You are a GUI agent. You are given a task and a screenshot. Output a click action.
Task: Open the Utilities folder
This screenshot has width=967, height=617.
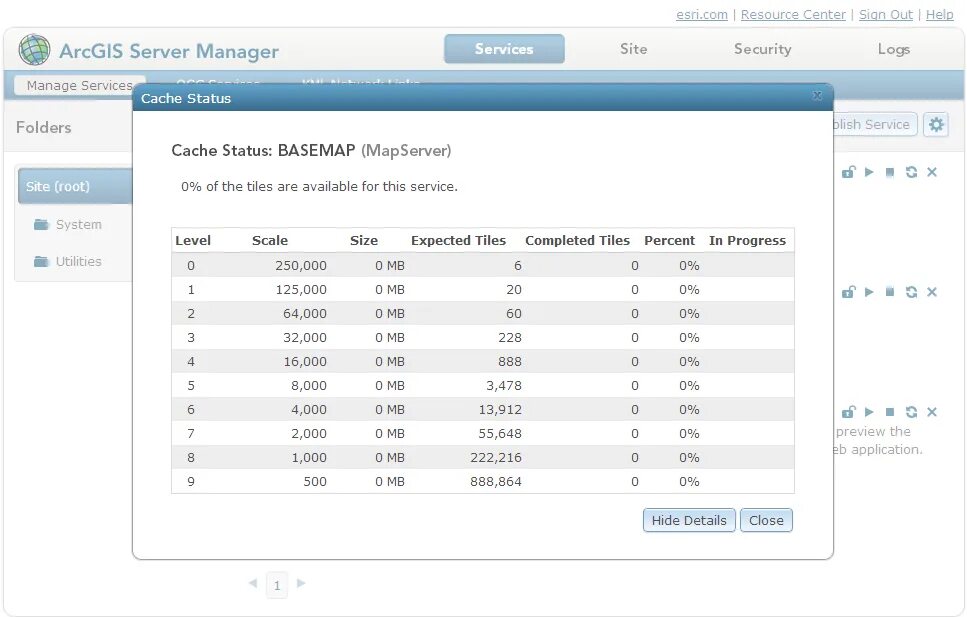tap(68, 262)
